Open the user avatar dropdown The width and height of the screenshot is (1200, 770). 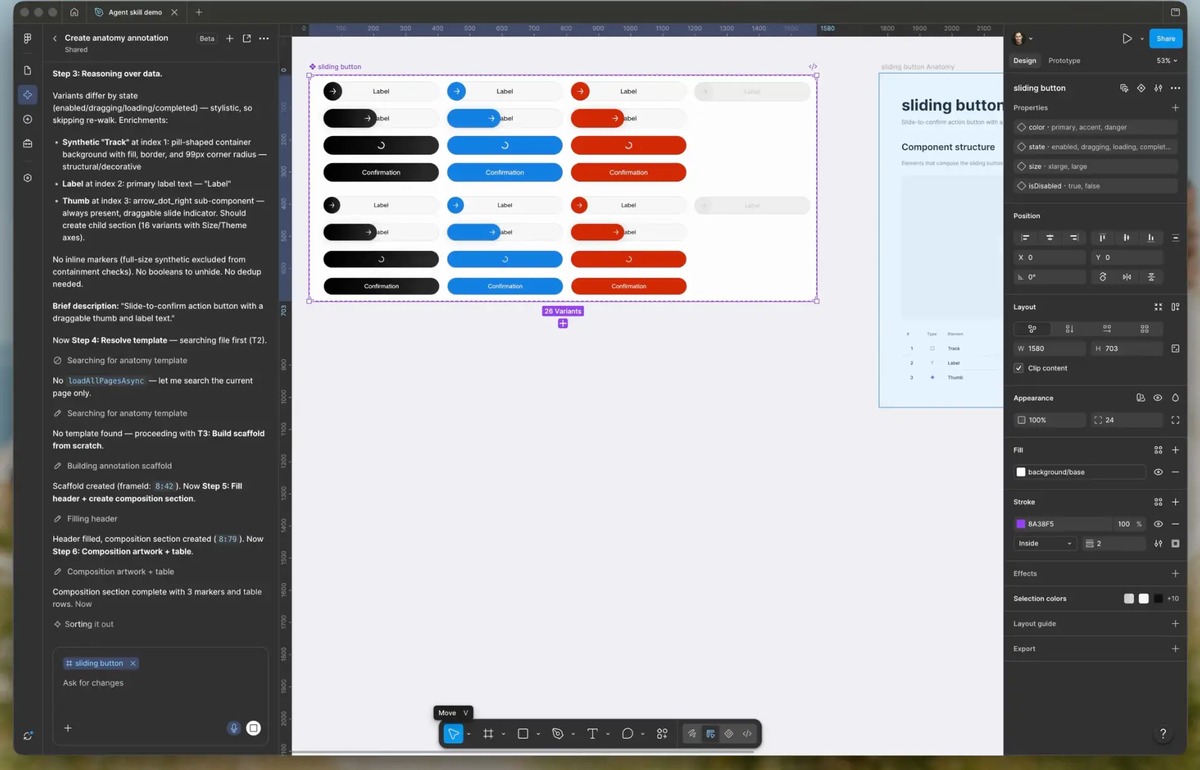point(1022,38)
